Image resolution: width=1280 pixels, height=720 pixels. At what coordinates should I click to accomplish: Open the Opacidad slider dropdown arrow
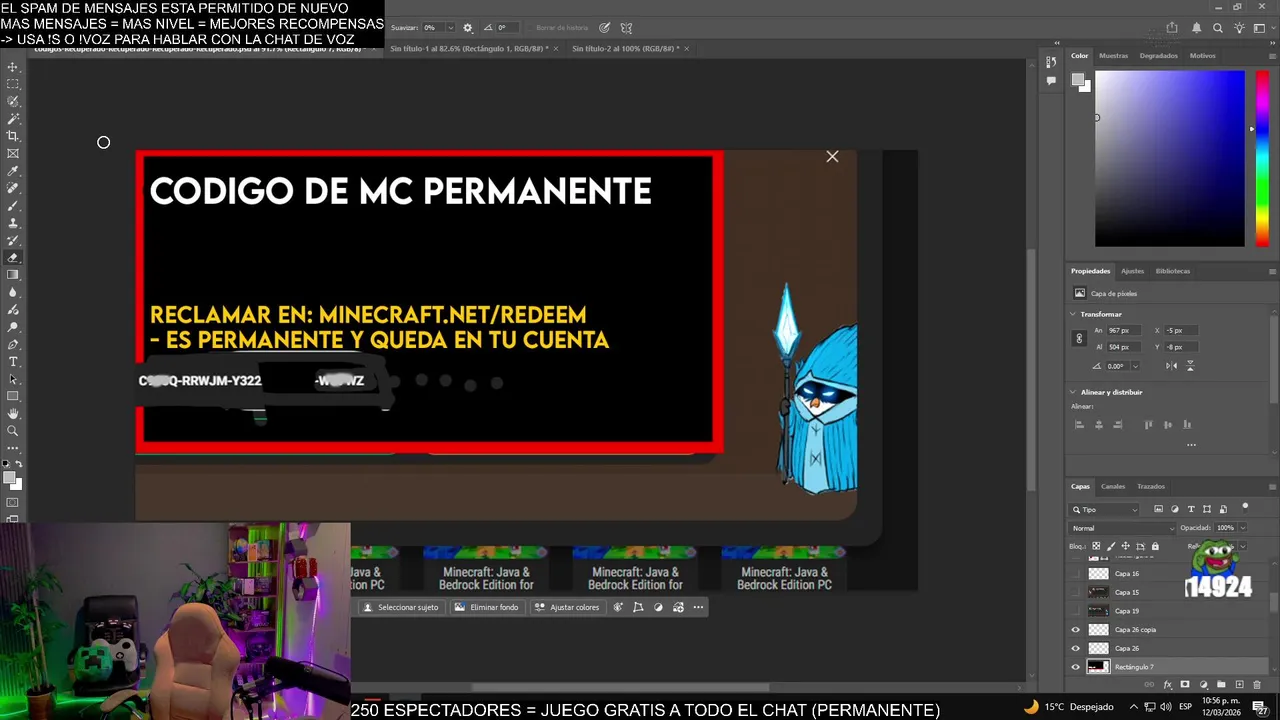pos(1242,528)
